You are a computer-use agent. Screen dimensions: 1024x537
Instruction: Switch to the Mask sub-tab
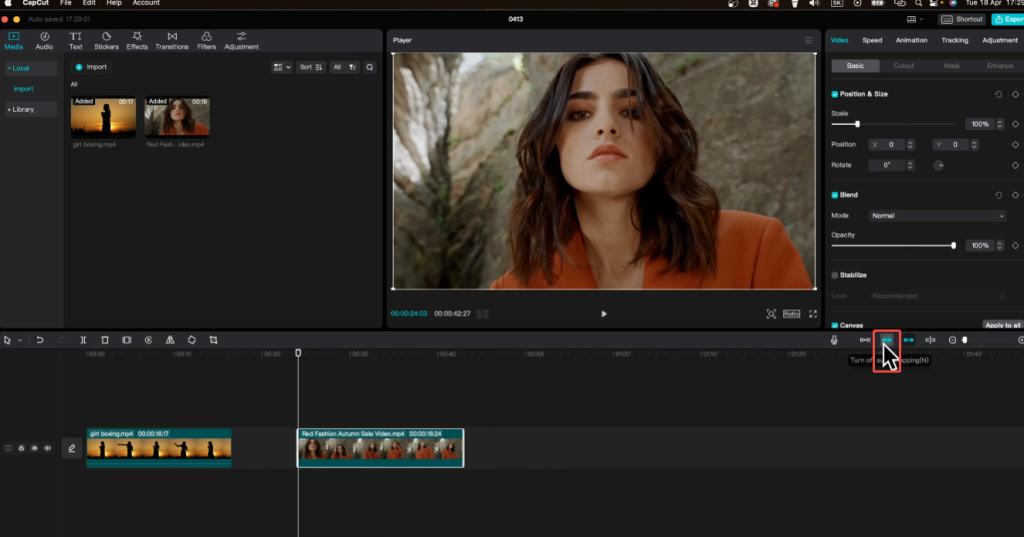[952, 66]
